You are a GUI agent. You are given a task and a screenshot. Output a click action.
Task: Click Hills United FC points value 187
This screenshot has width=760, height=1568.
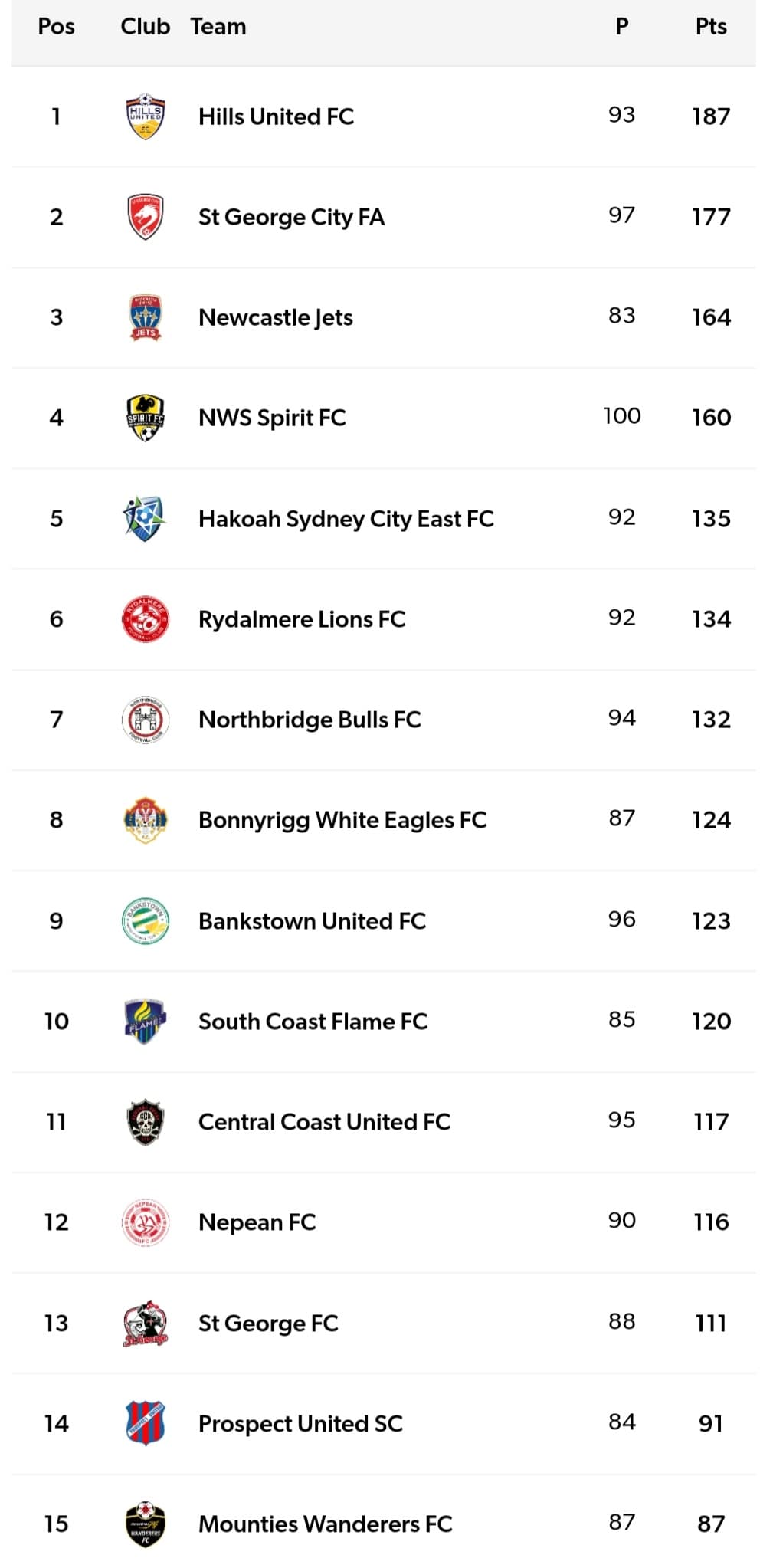click(x=710, y=116)
